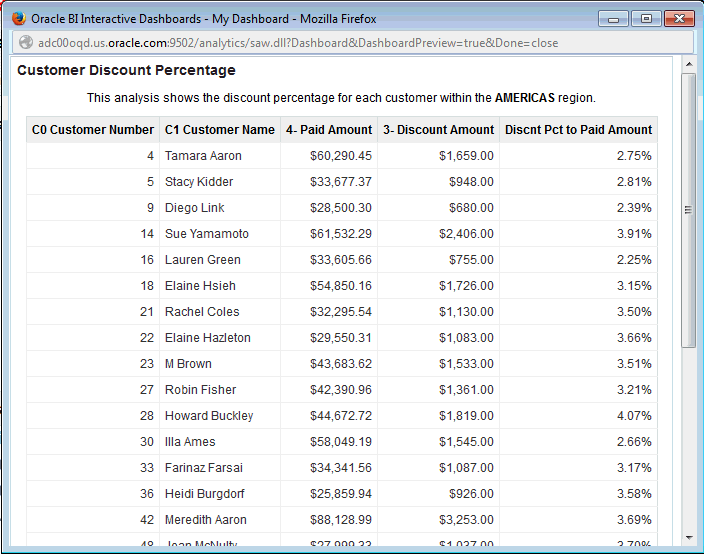Select the M Brown name cell
This screenshot has height=554, width=704.
click(x=220, y=364)
